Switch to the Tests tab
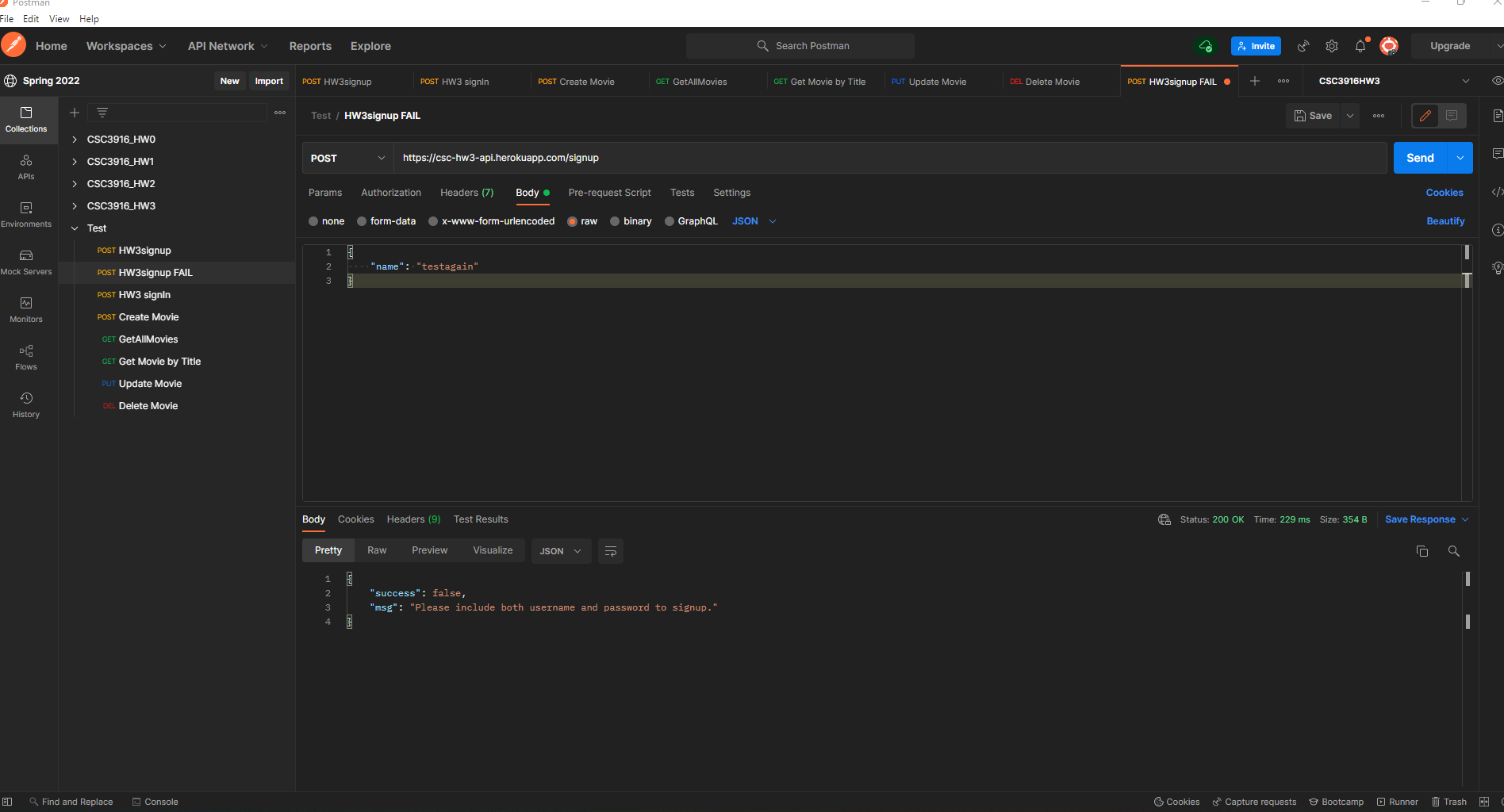This screenshot has width=1504, height=812. pyautogui.click(x=681, y=193)
